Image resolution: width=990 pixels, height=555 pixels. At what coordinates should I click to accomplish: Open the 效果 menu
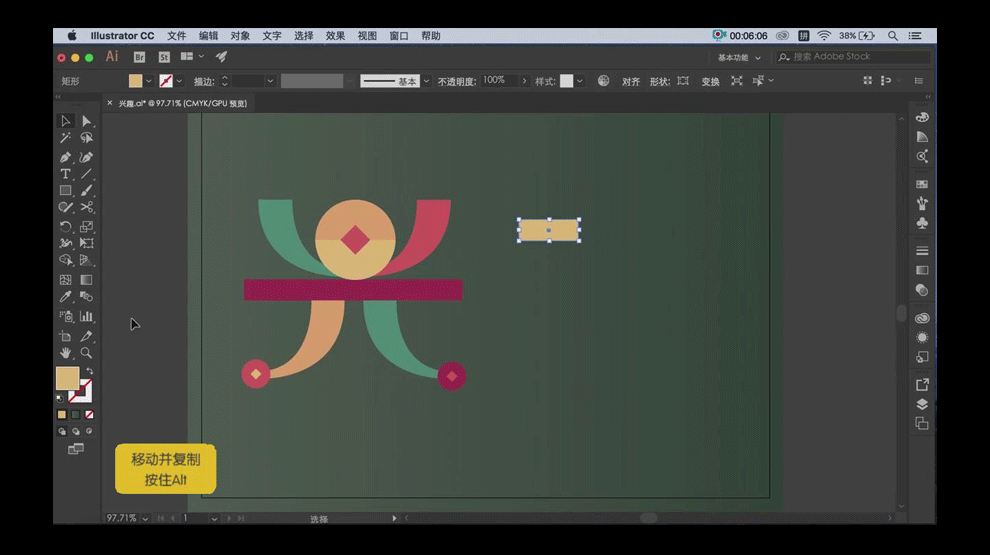click(x=335, y=36)
